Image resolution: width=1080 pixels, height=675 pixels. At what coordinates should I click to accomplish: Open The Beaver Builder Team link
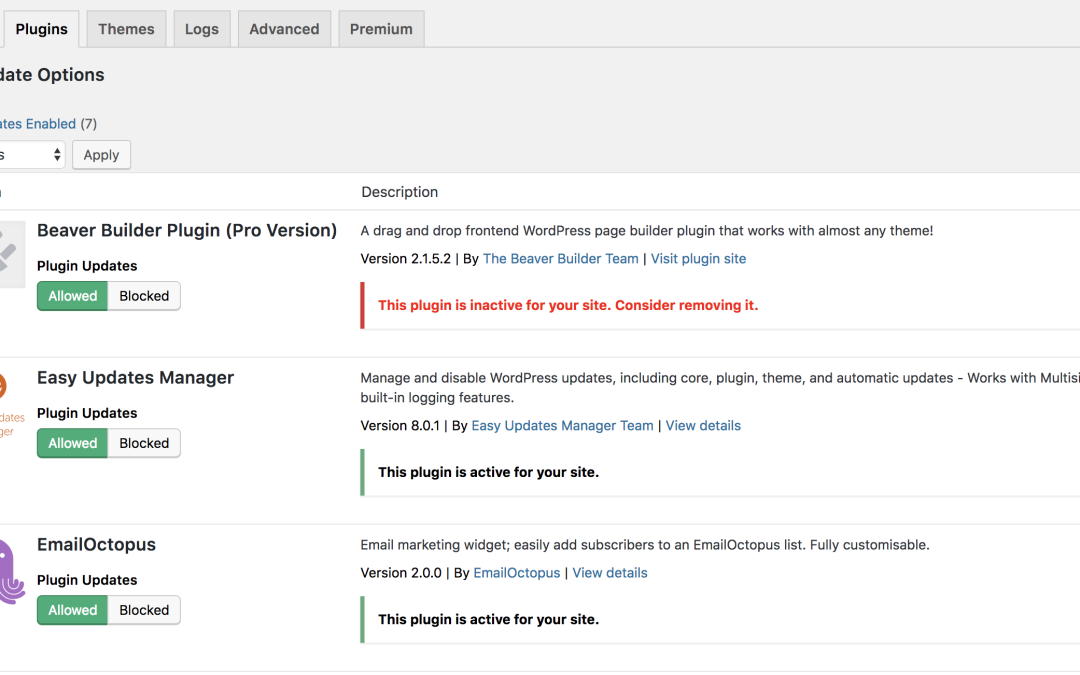tap(561, 259)
